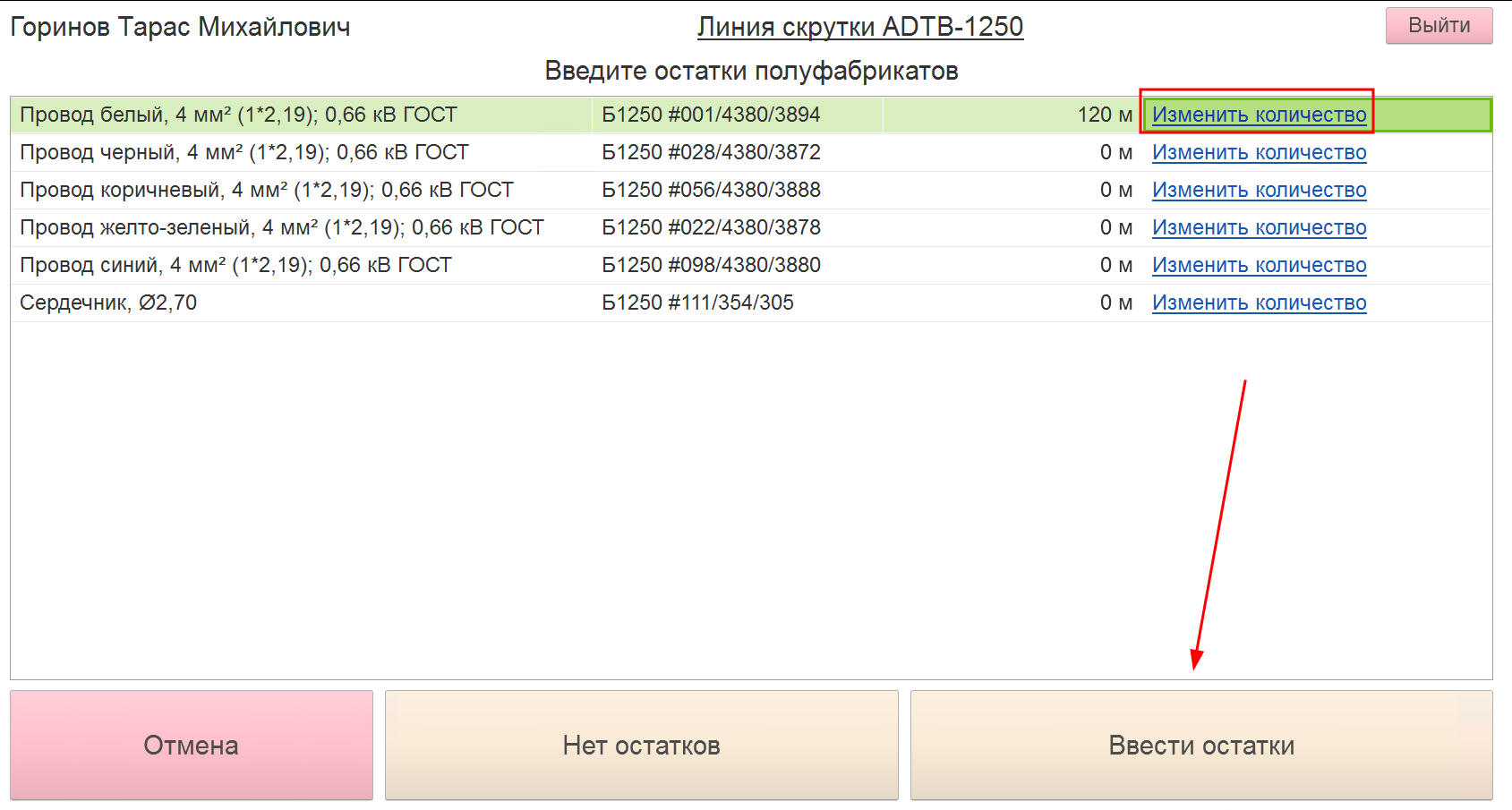Confirm with the Ввести остатки button

[x=1201, y=745]
